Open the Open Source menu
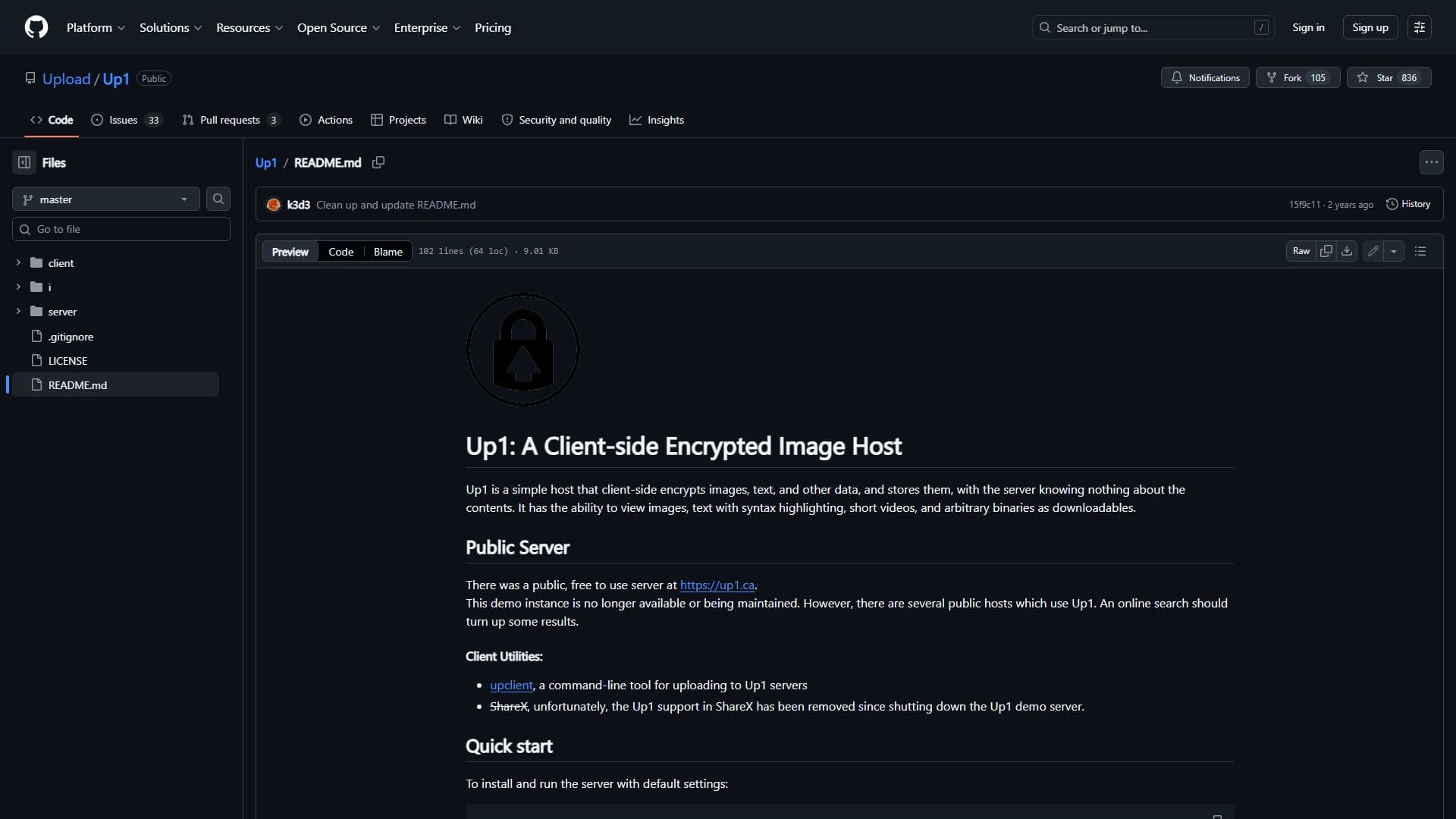 coord(338,27)
